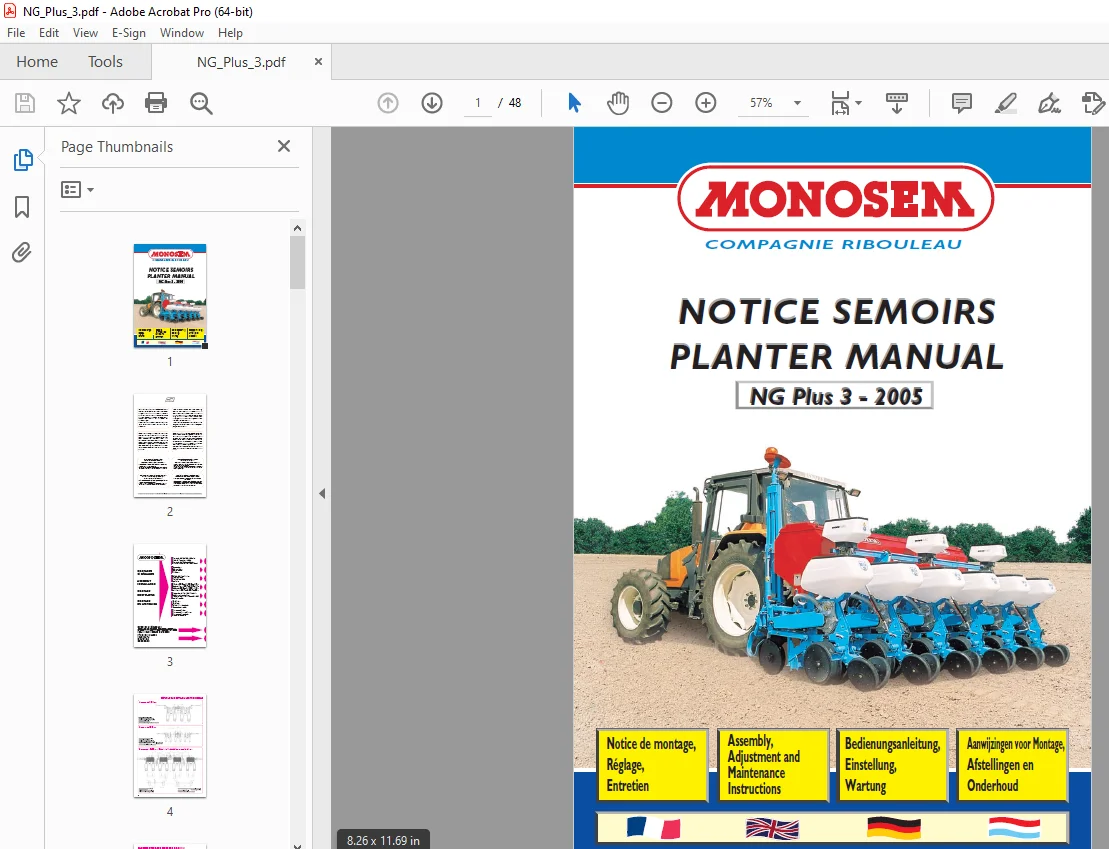Open the Sign document pen tool
1109x849 pixels.
(1048, 103)
